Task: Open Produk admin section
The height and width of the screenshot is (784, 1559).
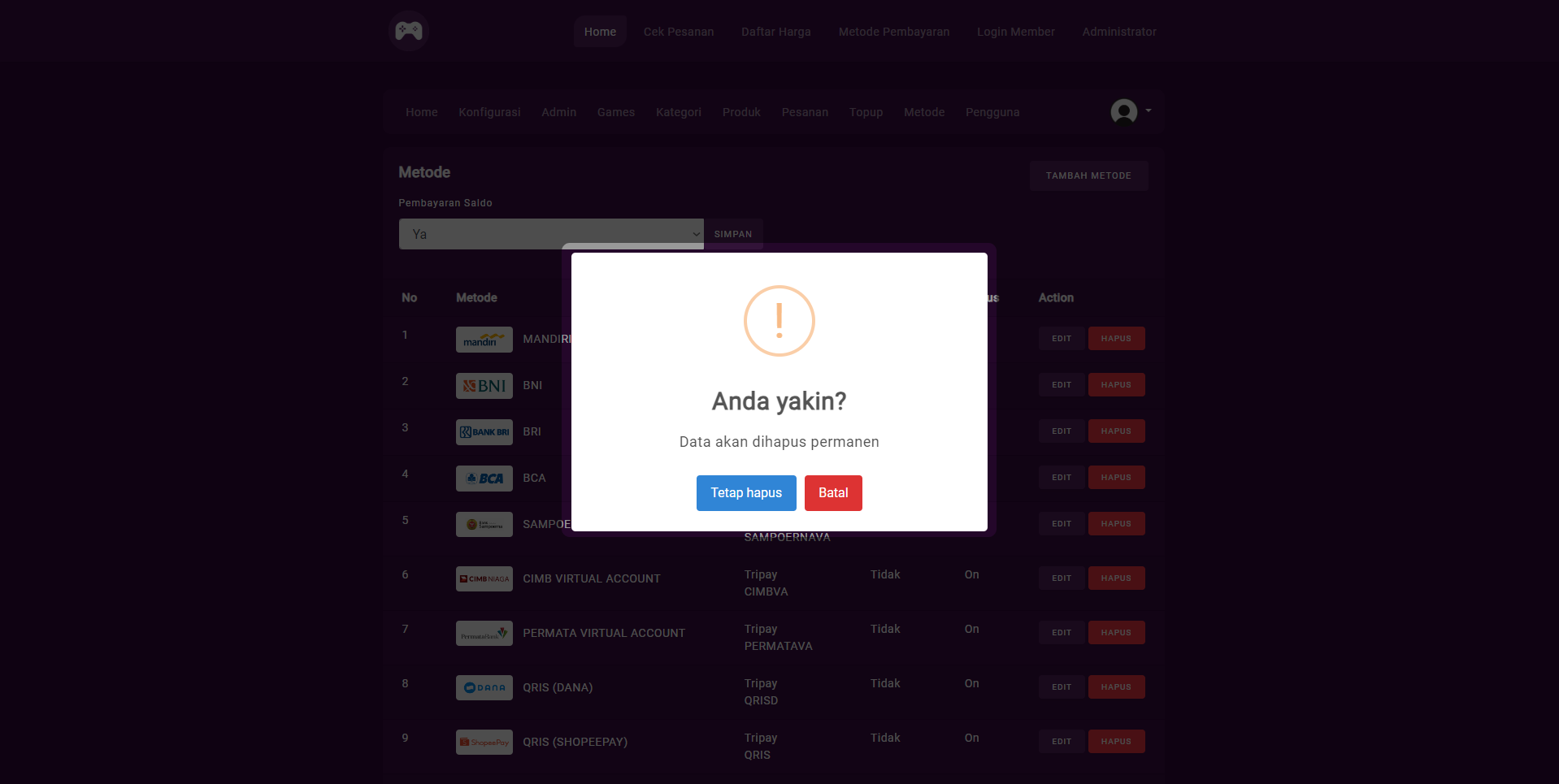Action: pyautogui.click(x=741, y=112)
